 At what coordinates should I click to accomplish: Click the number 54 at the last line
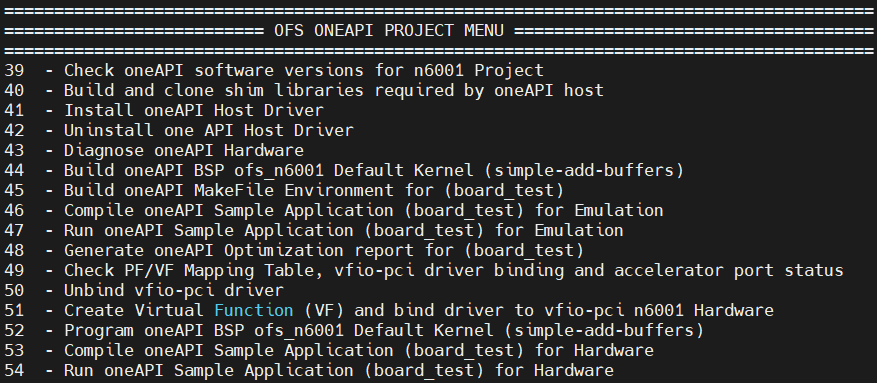(x=14, y=371)
